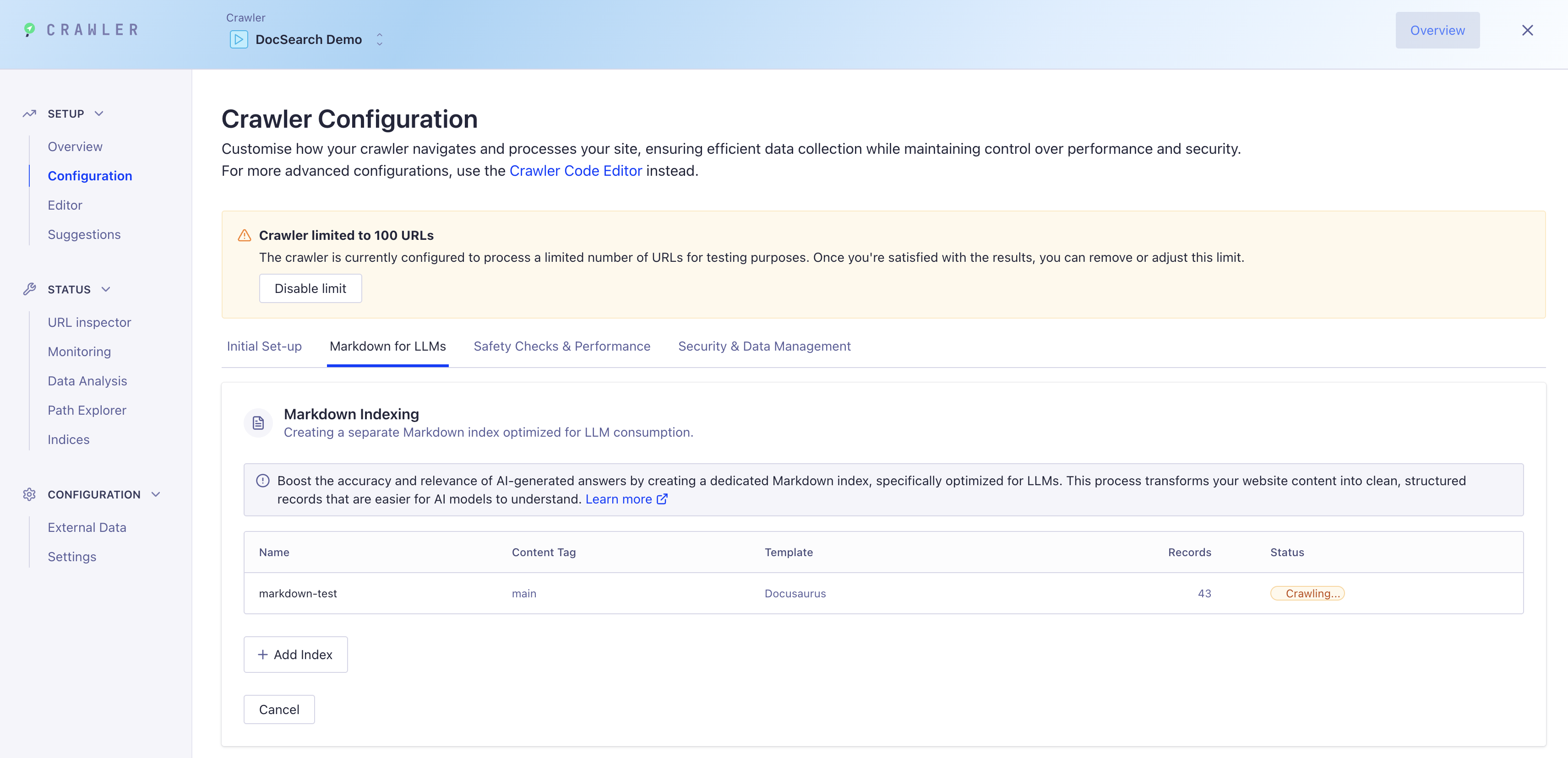
Task: Open URL inspector in sidebar
Action: (89, 322)
